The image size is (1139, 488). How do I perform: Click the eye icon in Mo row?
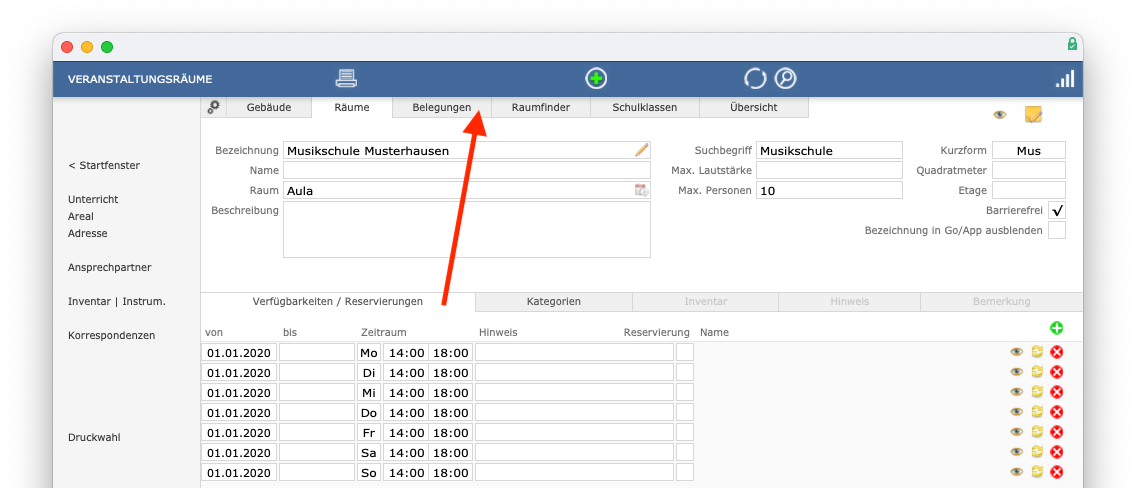pos(1016,352)
